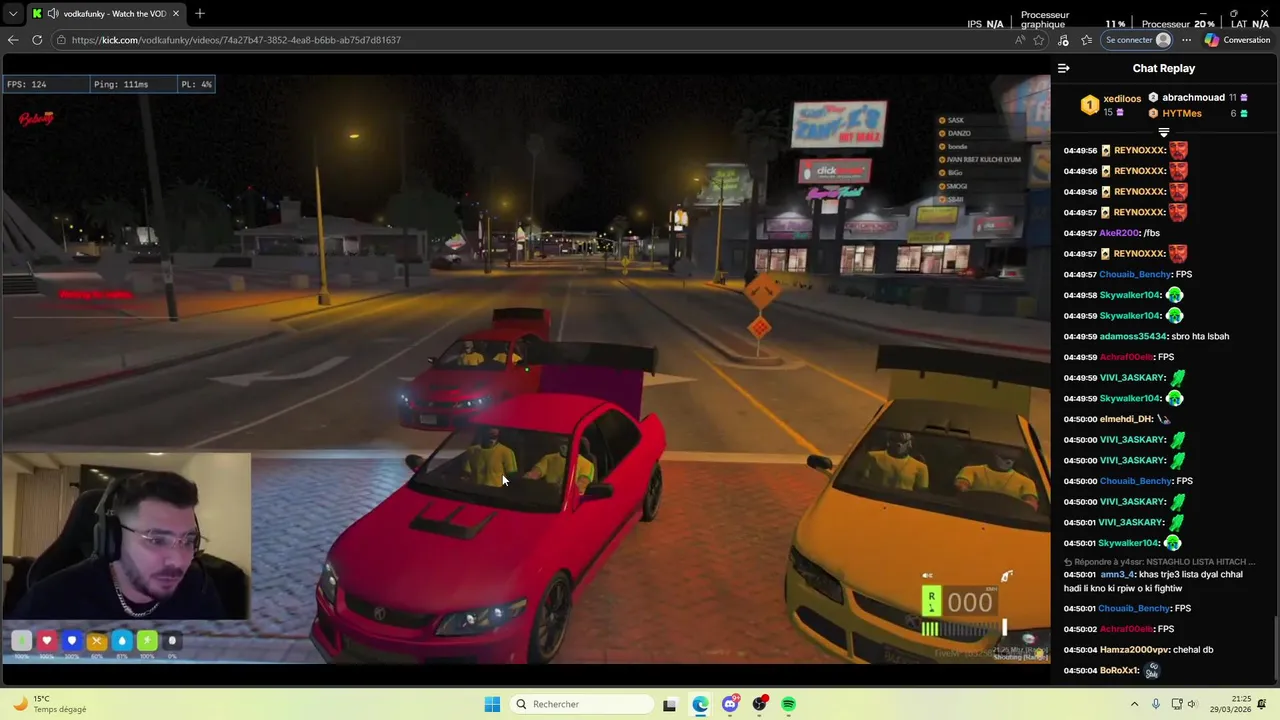Click username BoRoXx1 in chat
The height and width of the screenshot is (720, 1280).
pos(1119,670)
